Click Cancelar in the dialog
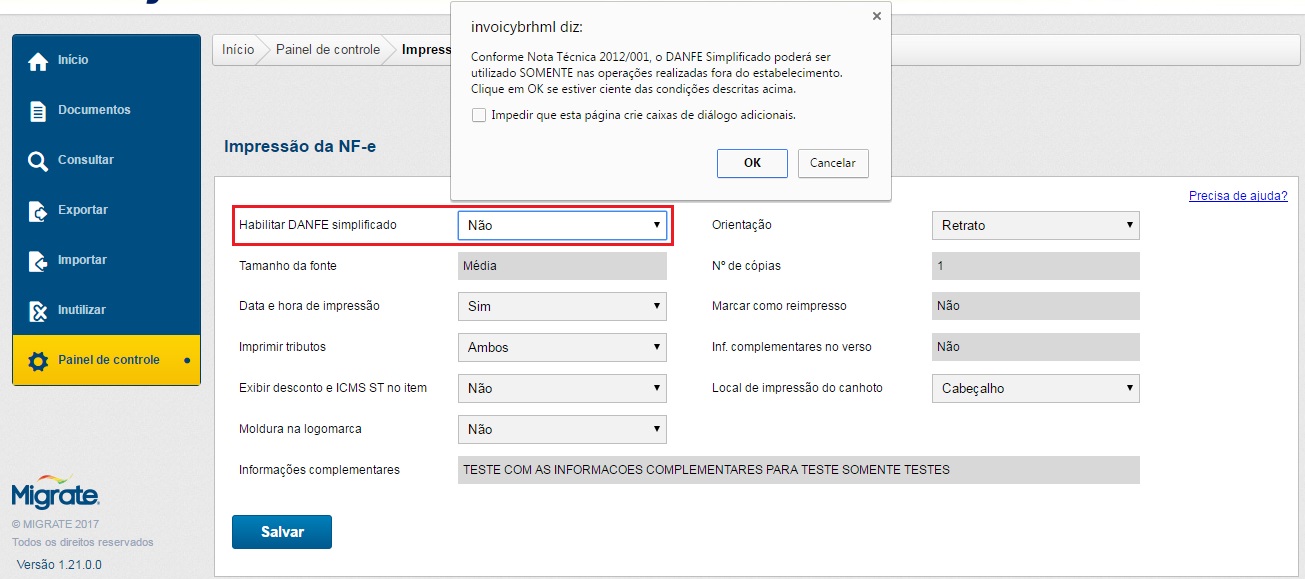This screenshot has width=1305, height=579. (832, 163)
